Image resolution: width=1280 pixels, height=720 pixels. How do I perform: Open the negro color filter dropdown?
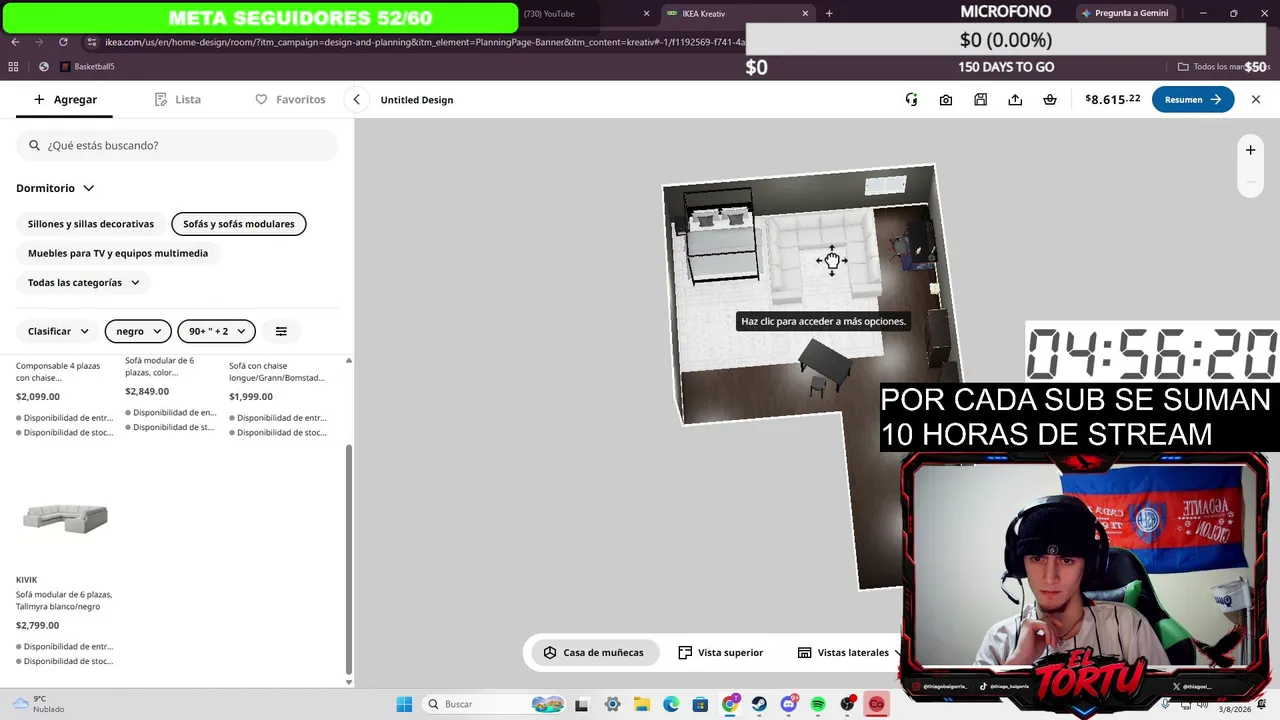coord(138,331)
